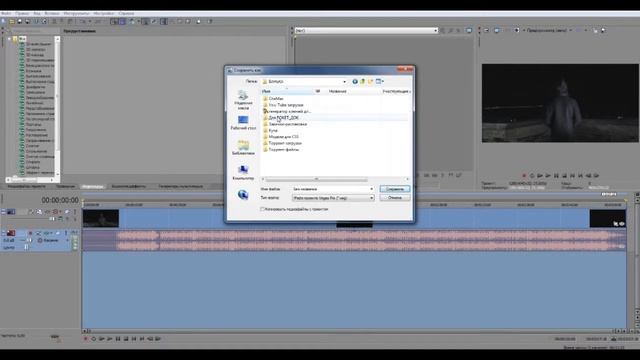Viewport: 640px width, 360px height.
Task: Go back using the dialog's back arrow icon
Action: pyautogui.click(x=355, y=81)
